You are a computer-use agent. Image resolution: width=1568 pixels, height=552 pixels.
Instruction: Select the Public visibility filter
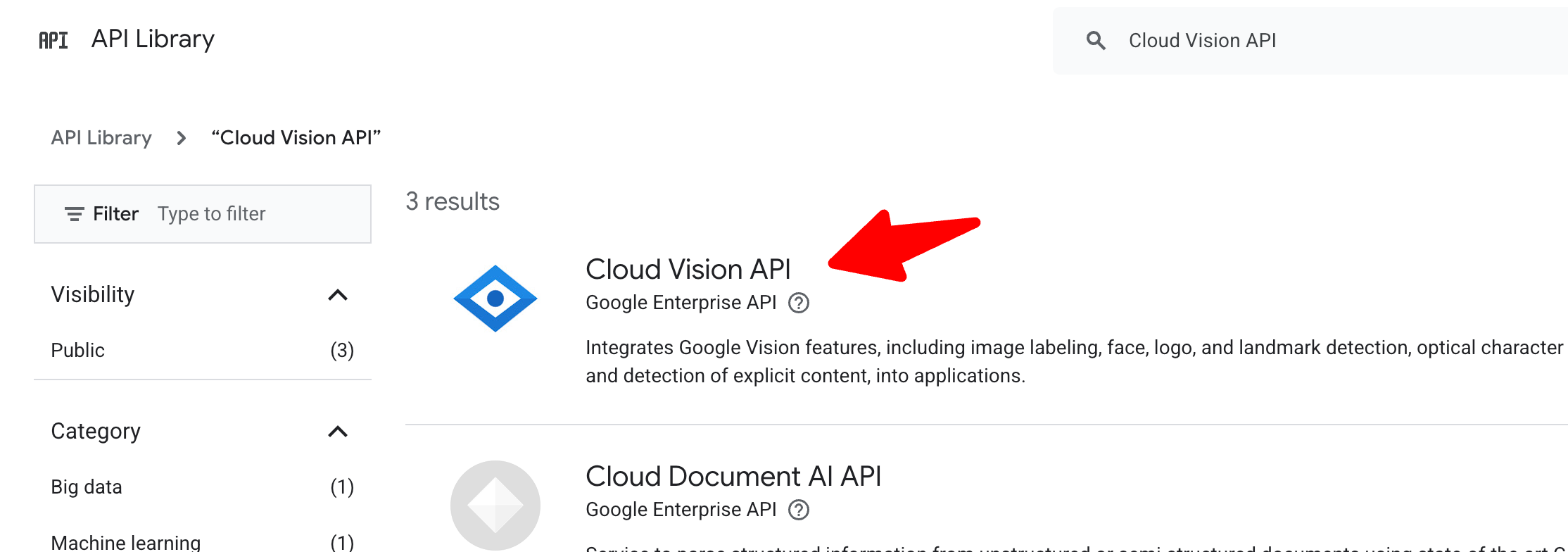[x=78, y=351]
